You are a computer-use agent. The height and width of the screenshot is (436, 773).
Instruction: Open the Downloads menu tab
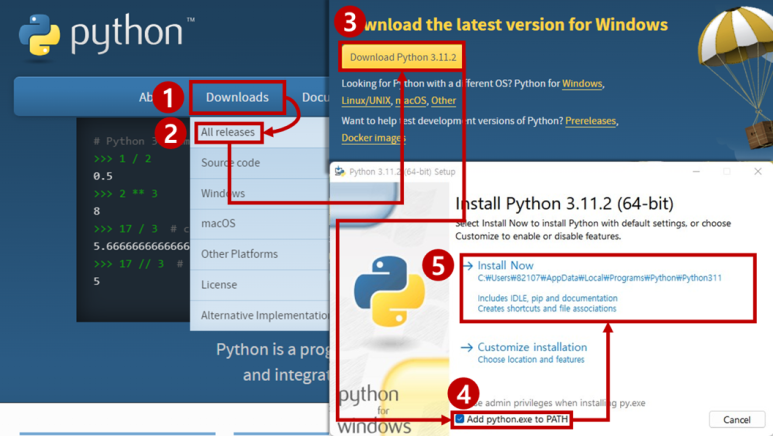237,97
